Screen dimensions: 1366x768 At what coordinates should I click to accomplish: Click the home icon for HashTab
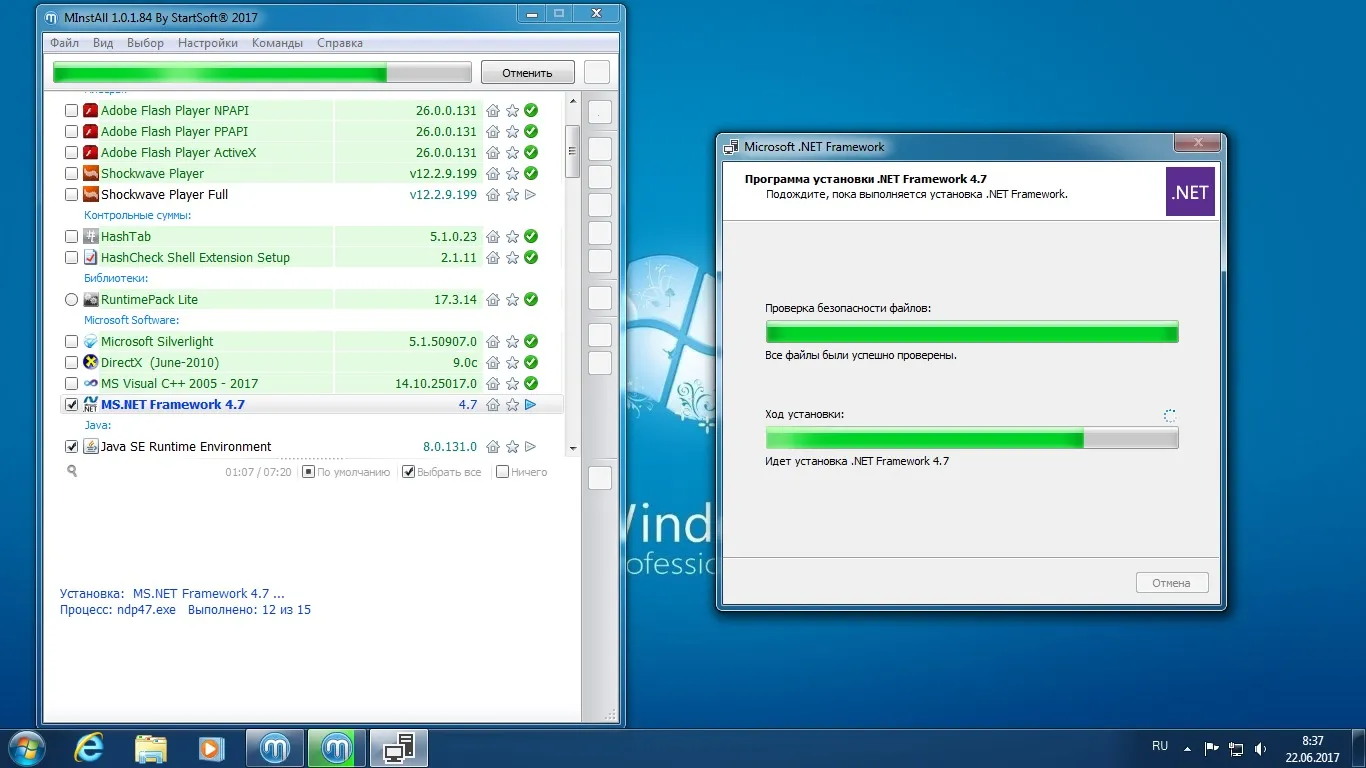[493, 237]
